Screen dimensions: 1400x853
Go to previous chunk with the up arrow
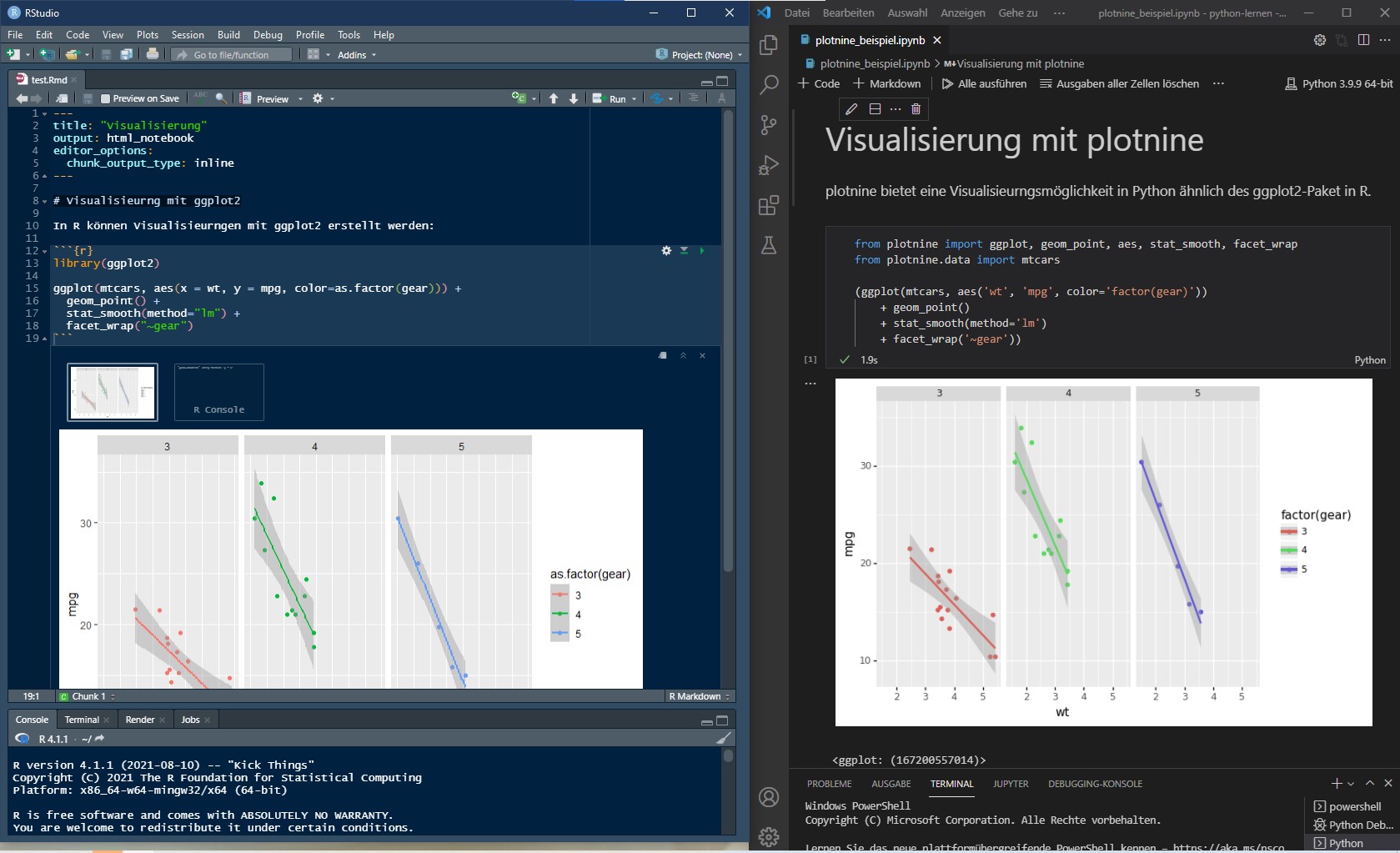tap(554, 98)
